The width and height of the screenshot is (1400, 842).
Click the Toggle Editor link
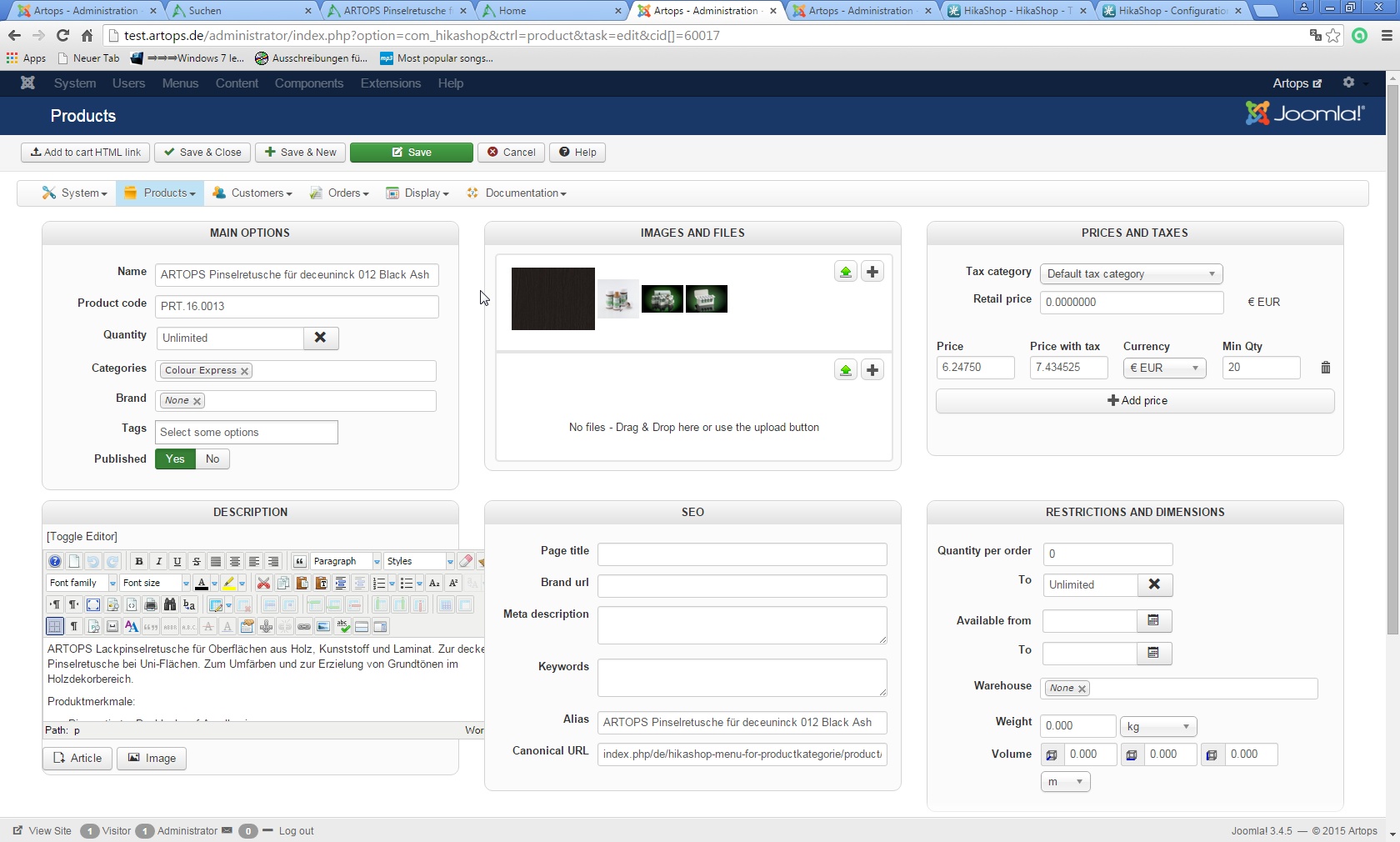pos(82,536)
